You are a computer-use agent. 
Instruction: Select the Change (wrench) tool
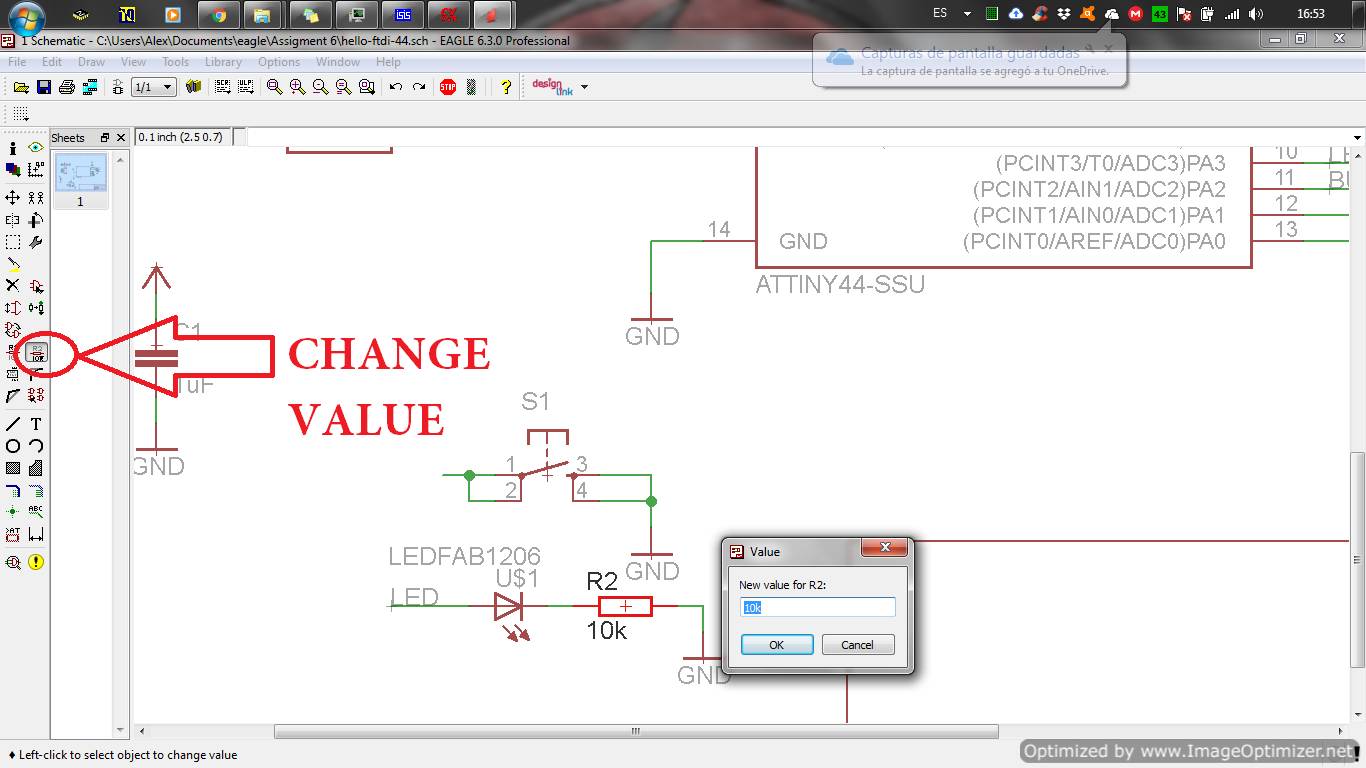pyautogui.click(x=36, y=242)
